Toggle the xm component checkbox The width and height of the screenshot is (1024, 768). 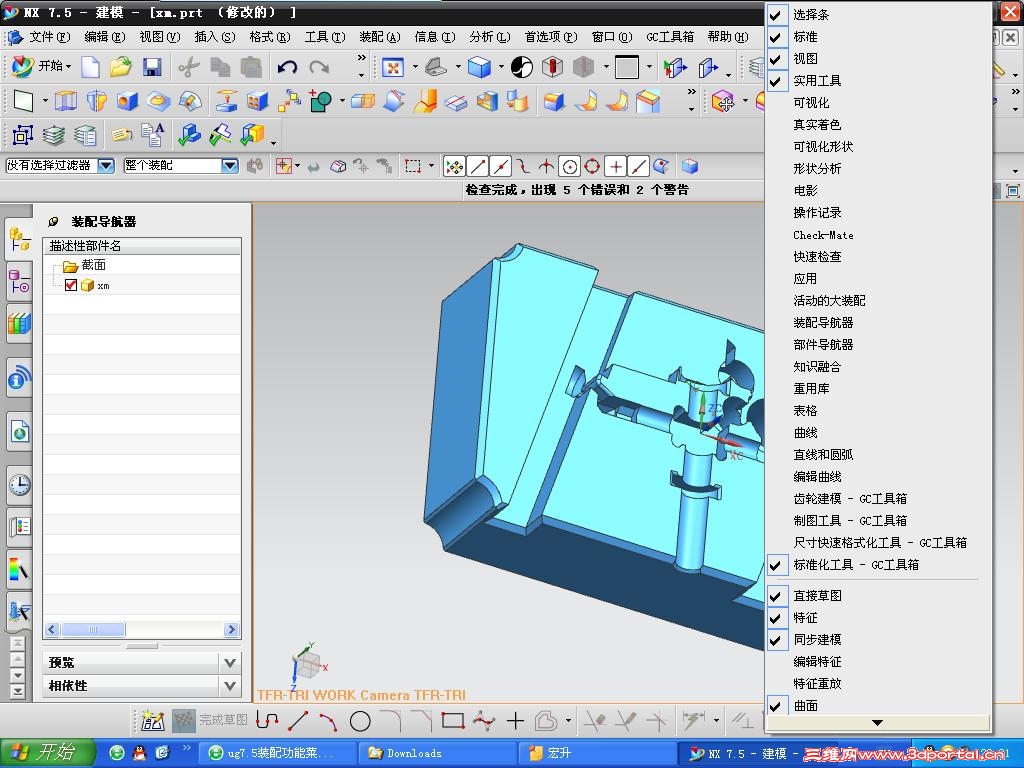tap(71, 285)
